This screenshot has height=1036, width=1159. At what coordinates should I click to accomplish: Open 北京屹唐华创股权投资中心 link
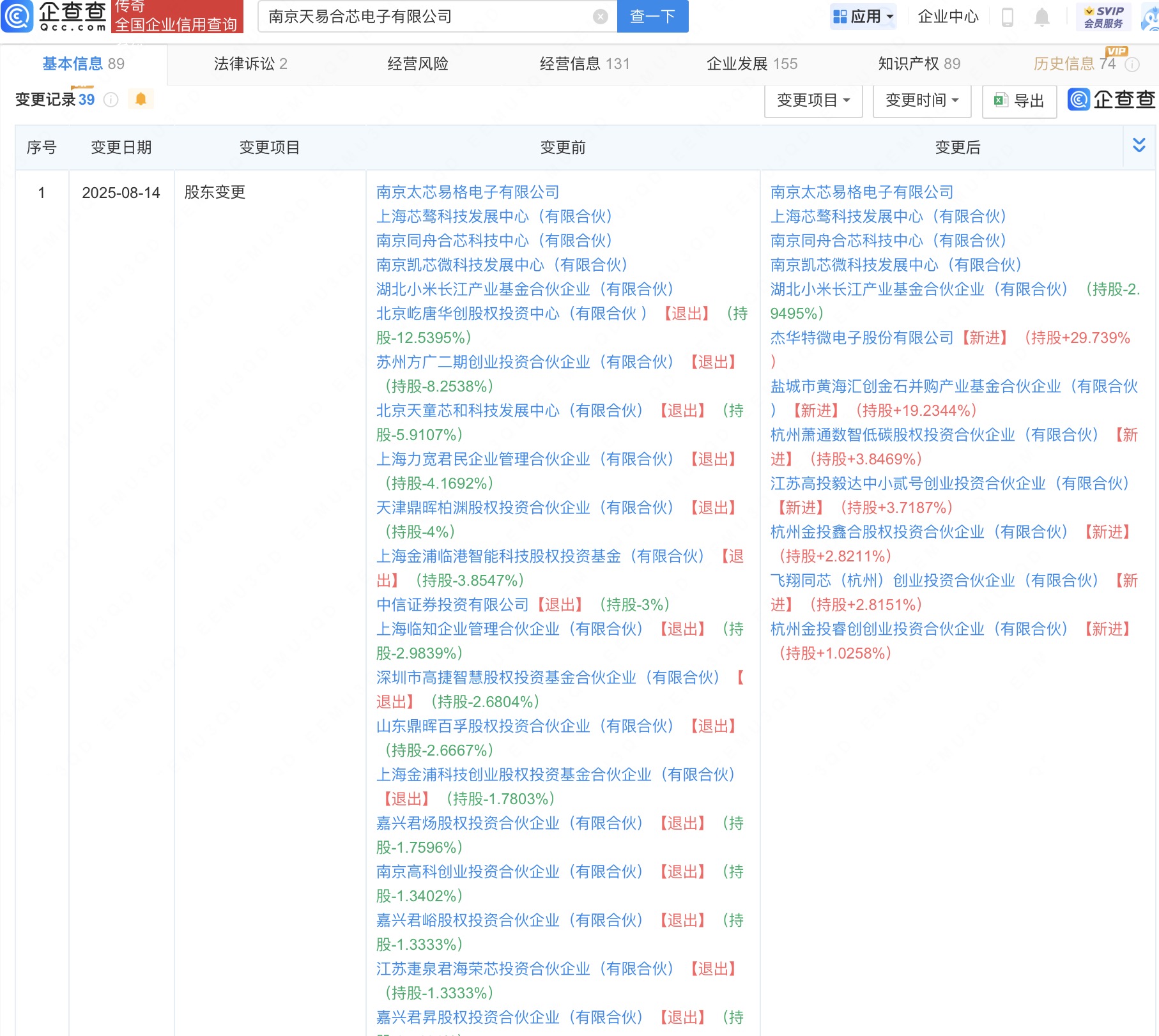[x=512, y=314]
